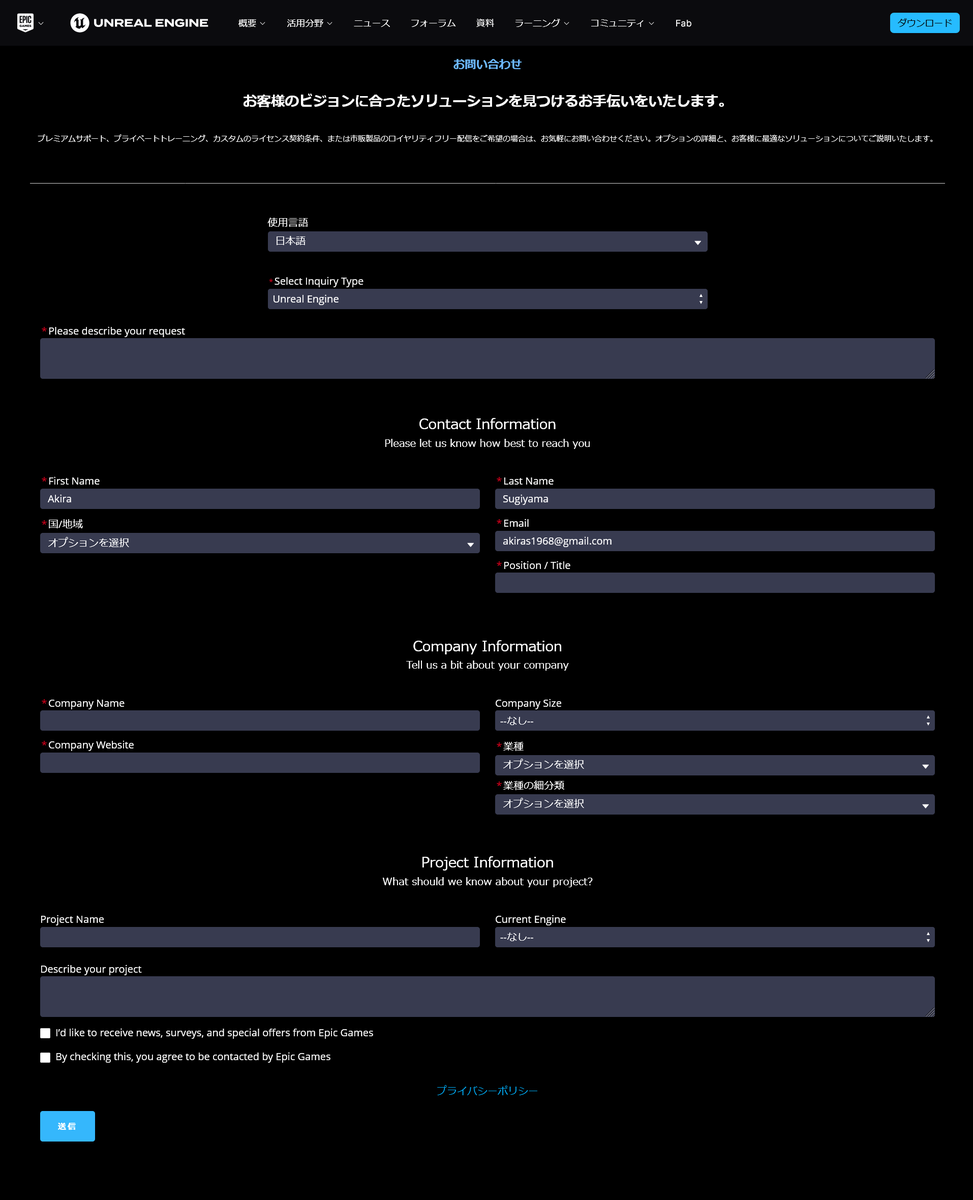This screenshot has height=1200, width=973.
Task: Open the 業種 dropdown
Action: tap(715, 765)
